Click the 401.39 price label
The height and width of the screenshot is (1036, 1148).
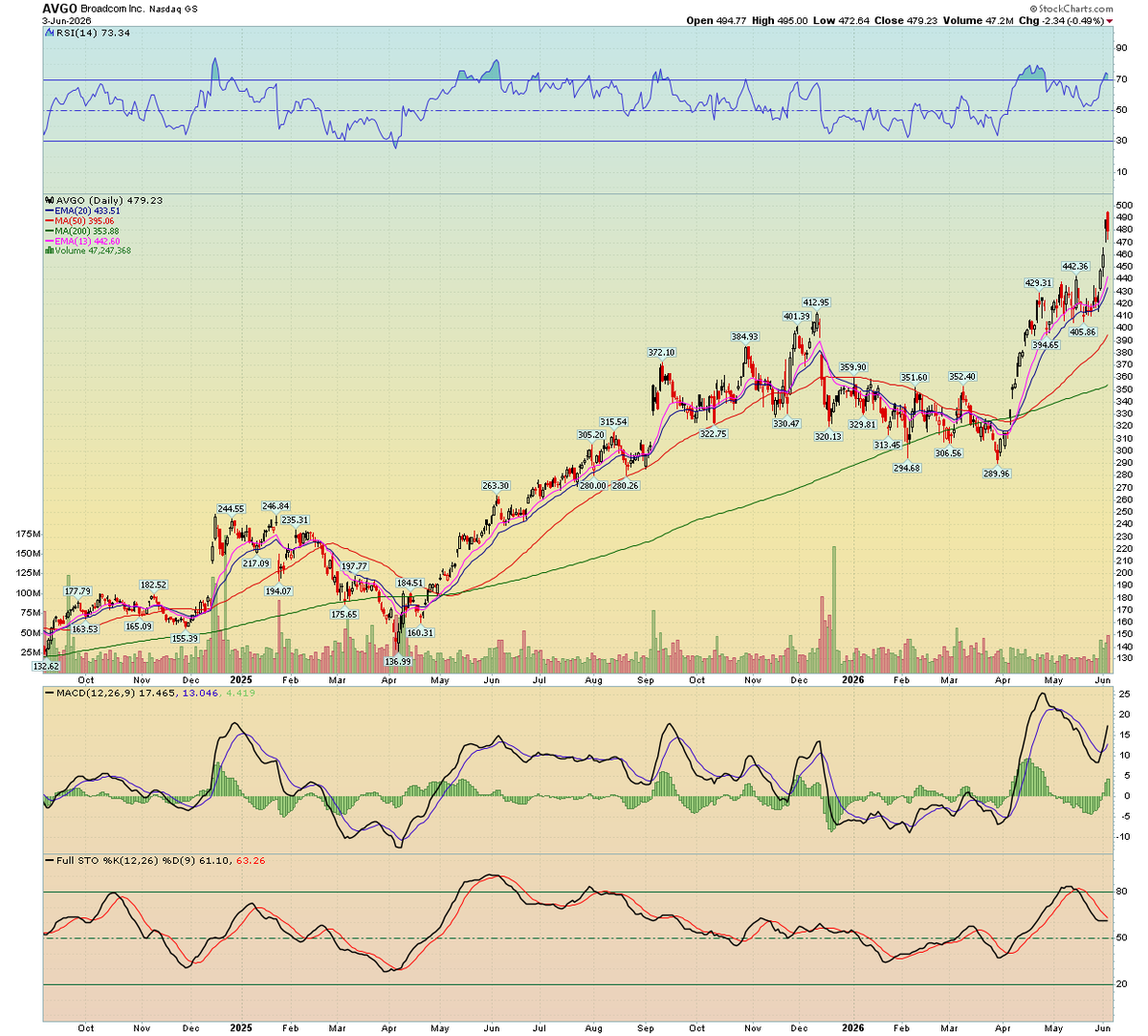click(796, 317)
